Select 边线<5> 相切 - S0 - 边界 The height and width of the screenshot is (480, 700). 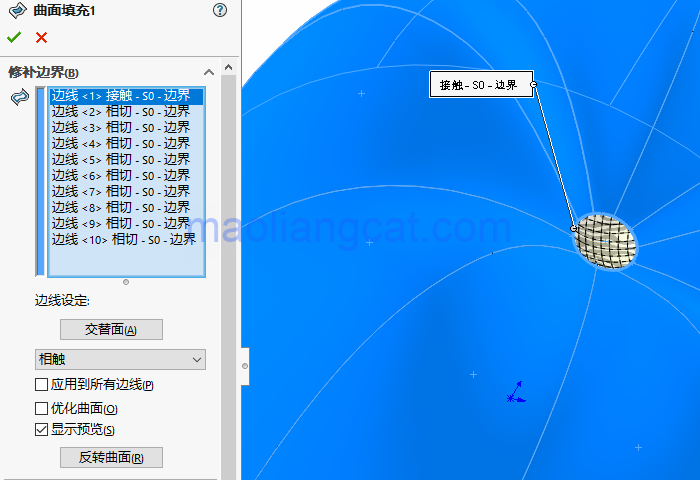point(126,160)
